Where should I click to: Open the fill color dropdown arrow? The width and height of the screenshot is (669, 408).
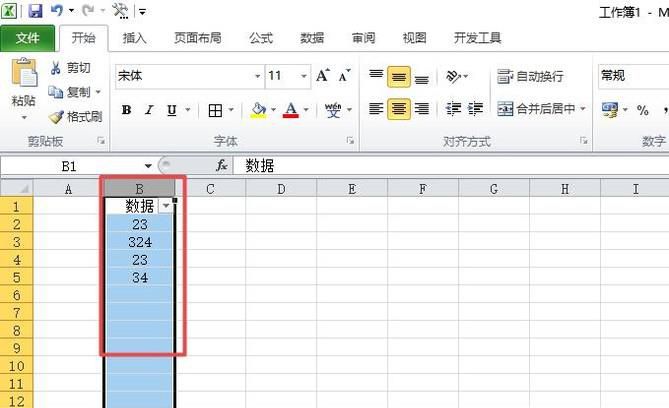[x=273, y=110]
